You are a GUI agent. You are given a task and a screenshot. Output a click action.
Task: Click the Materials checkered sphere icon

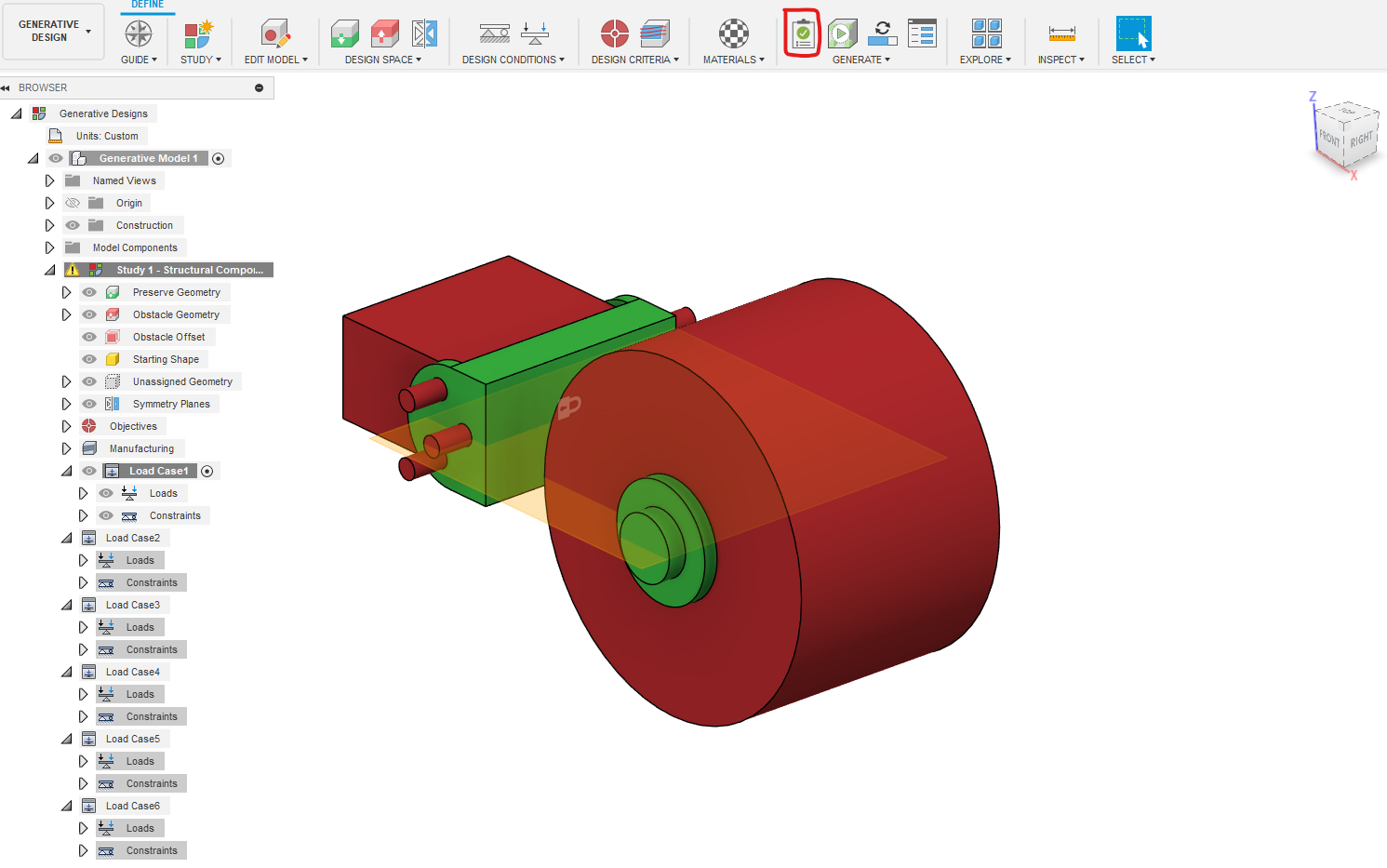pyautogui.click(x=732, y=33)
